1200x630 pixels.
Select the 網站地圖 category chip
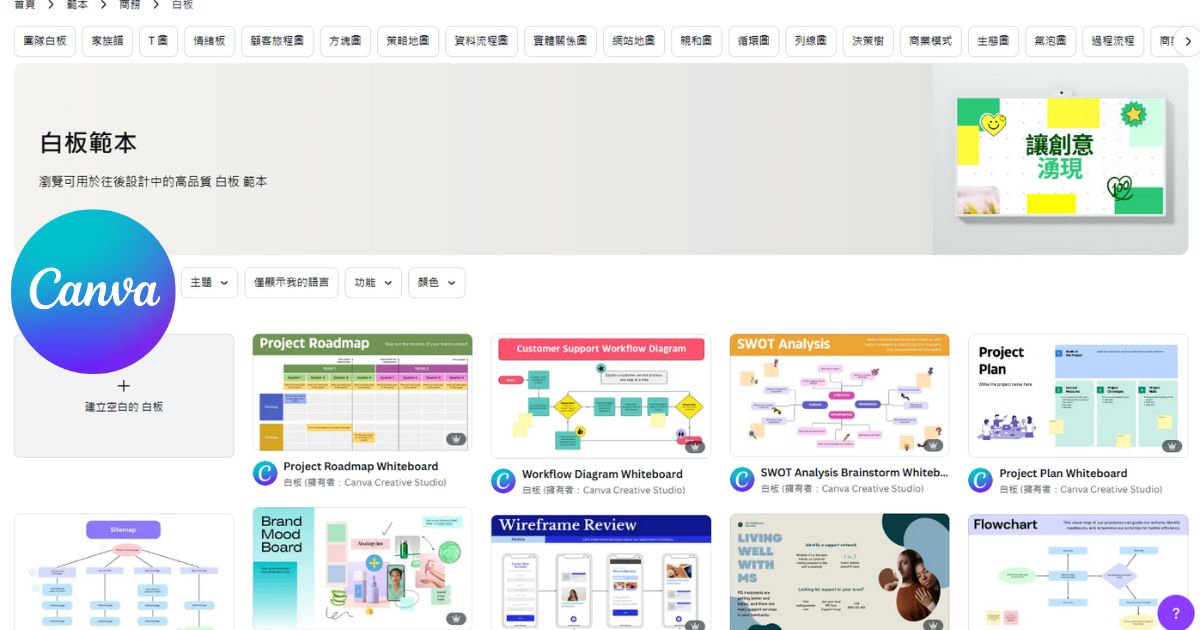(x=634, y=42)
